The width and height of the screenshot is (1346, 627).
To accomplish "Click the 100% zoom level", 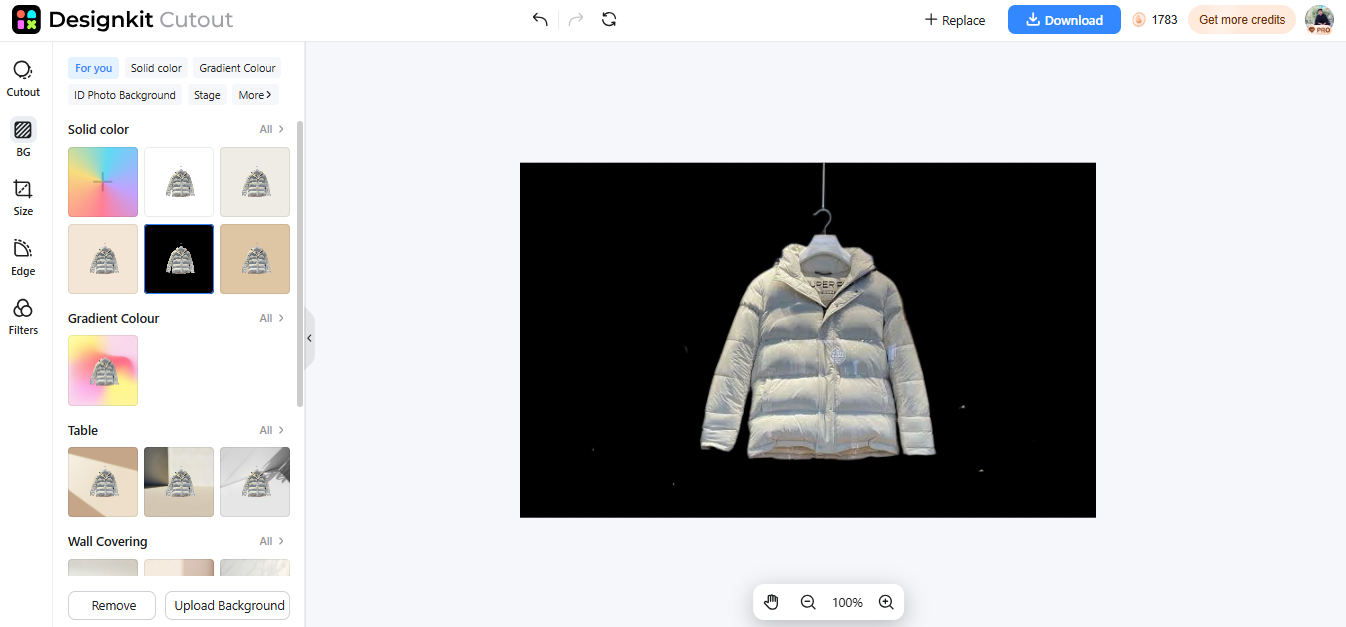I will click(x=847, y=602).
